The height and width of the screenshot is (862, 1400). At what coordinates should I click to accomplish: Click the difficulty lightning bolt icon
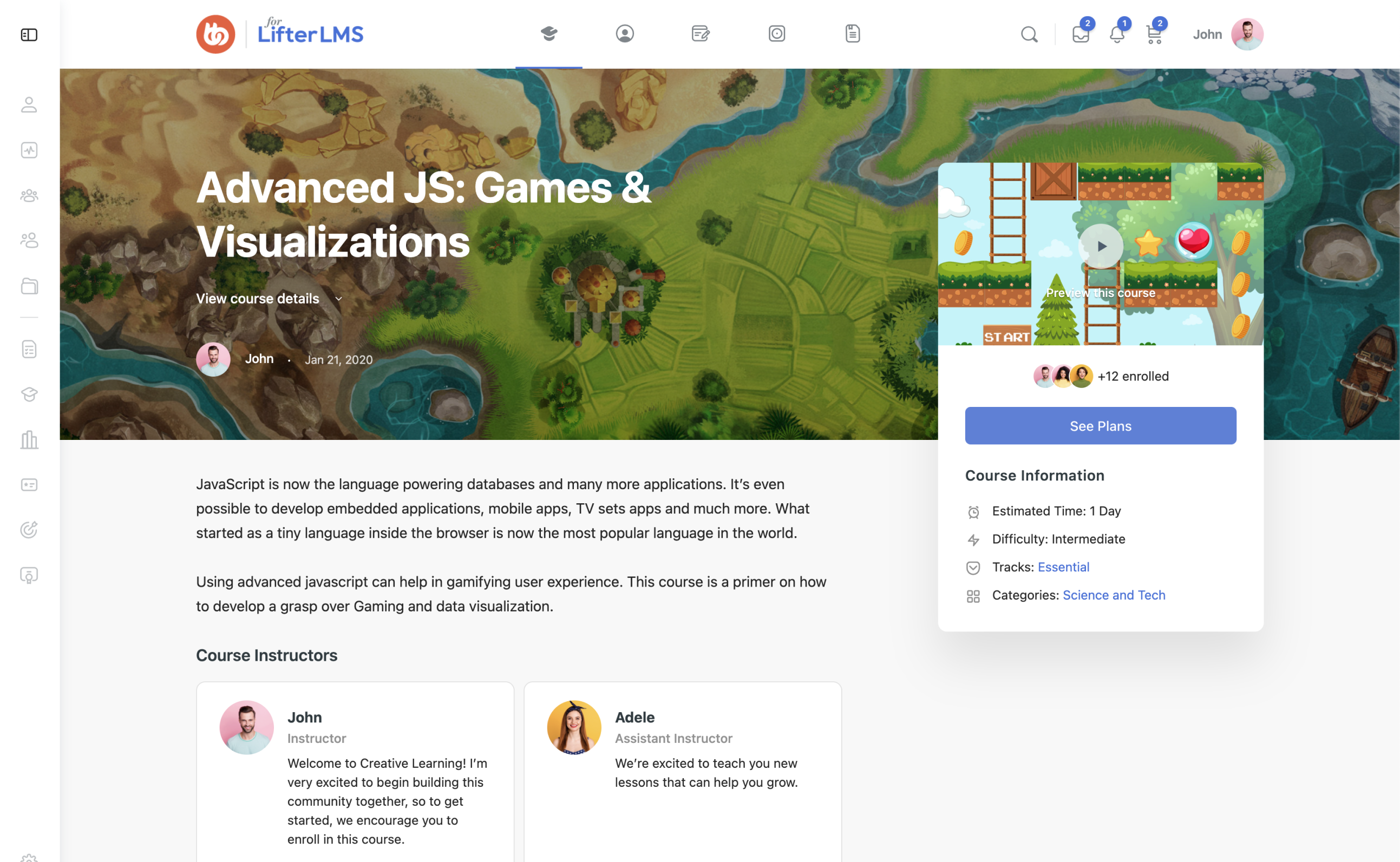(x=973, y=540)
